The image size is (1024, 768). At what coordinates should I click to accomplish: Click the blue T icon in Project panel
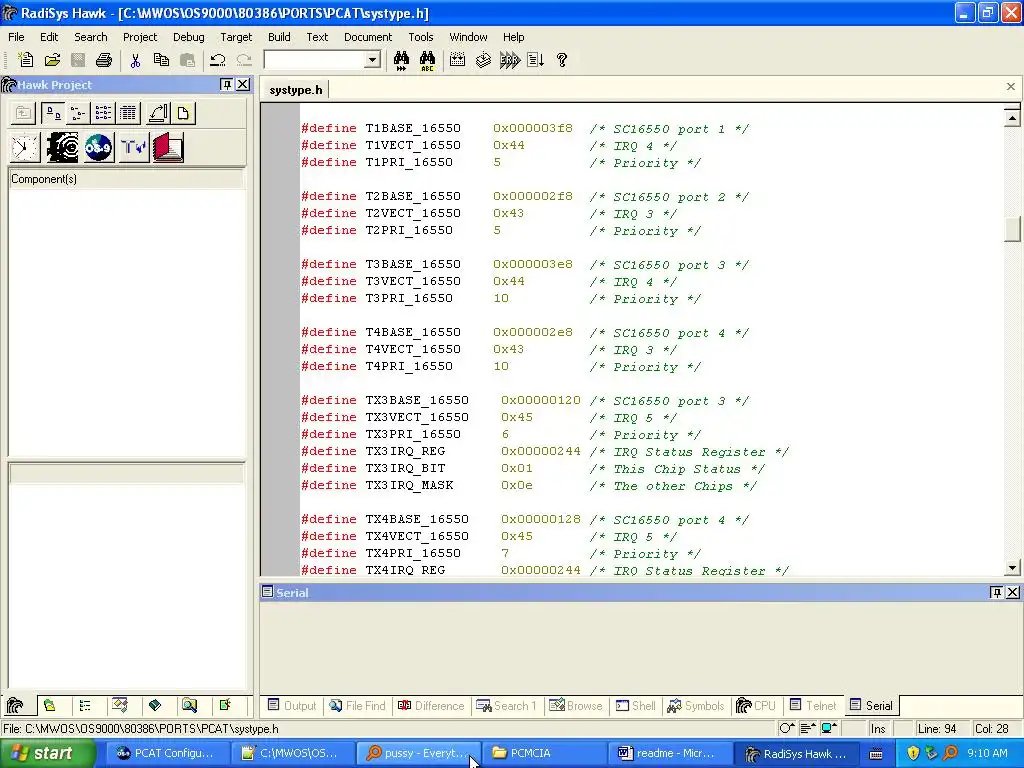[x=133, y=147]
